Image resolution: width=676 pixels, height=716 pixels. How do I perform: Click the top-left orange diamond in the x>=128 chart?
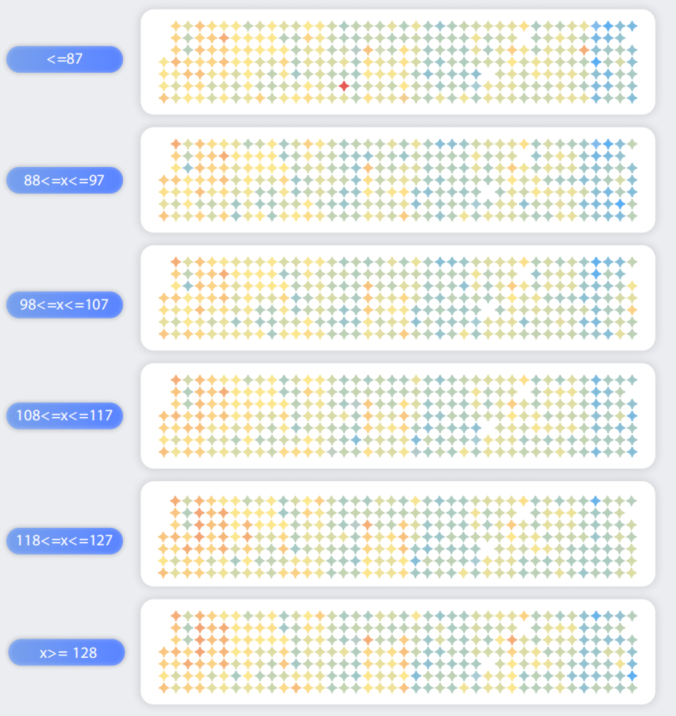[176, 616]
